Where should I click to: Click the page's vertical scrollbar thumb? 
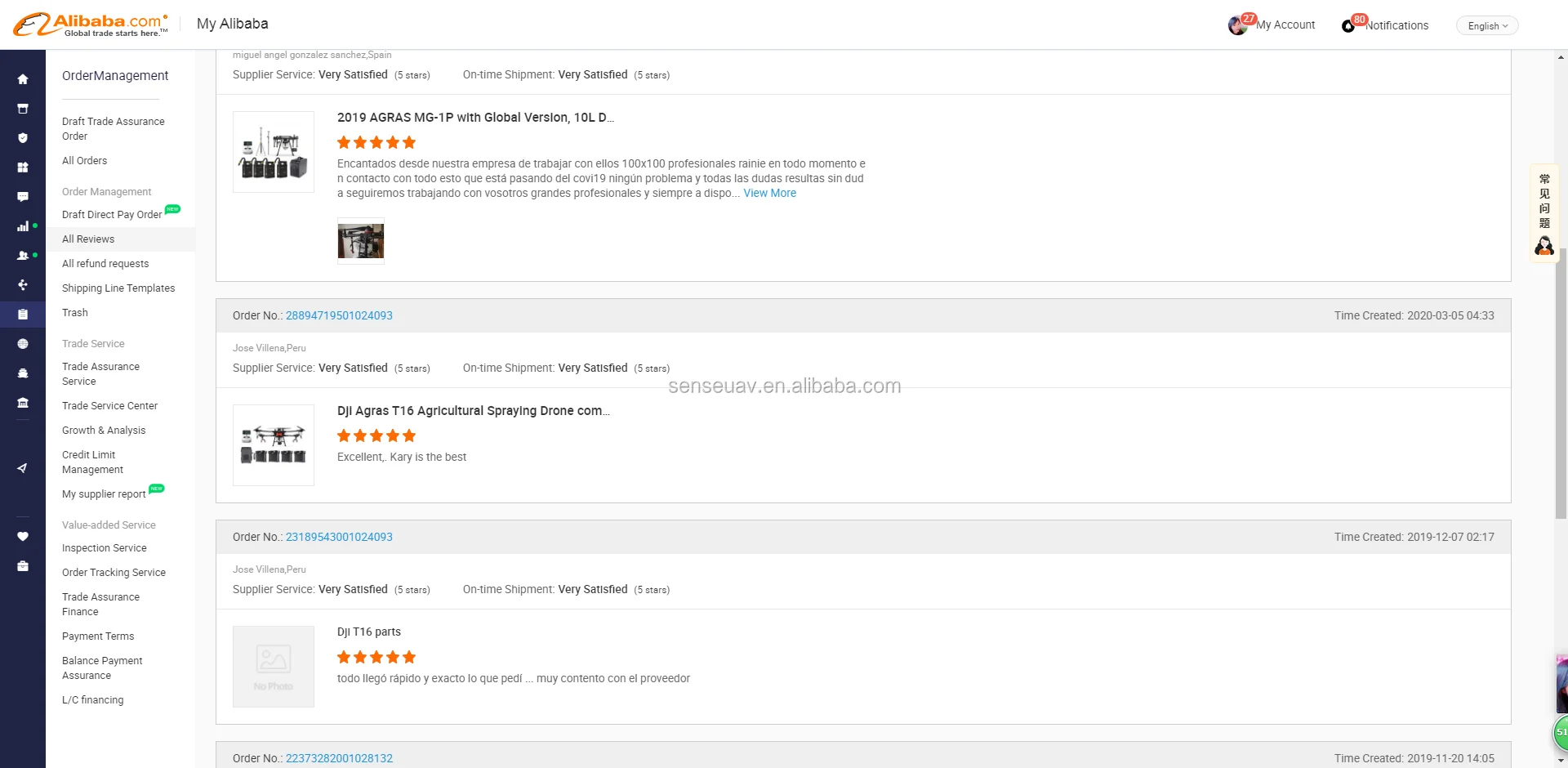coord(1561,382)
